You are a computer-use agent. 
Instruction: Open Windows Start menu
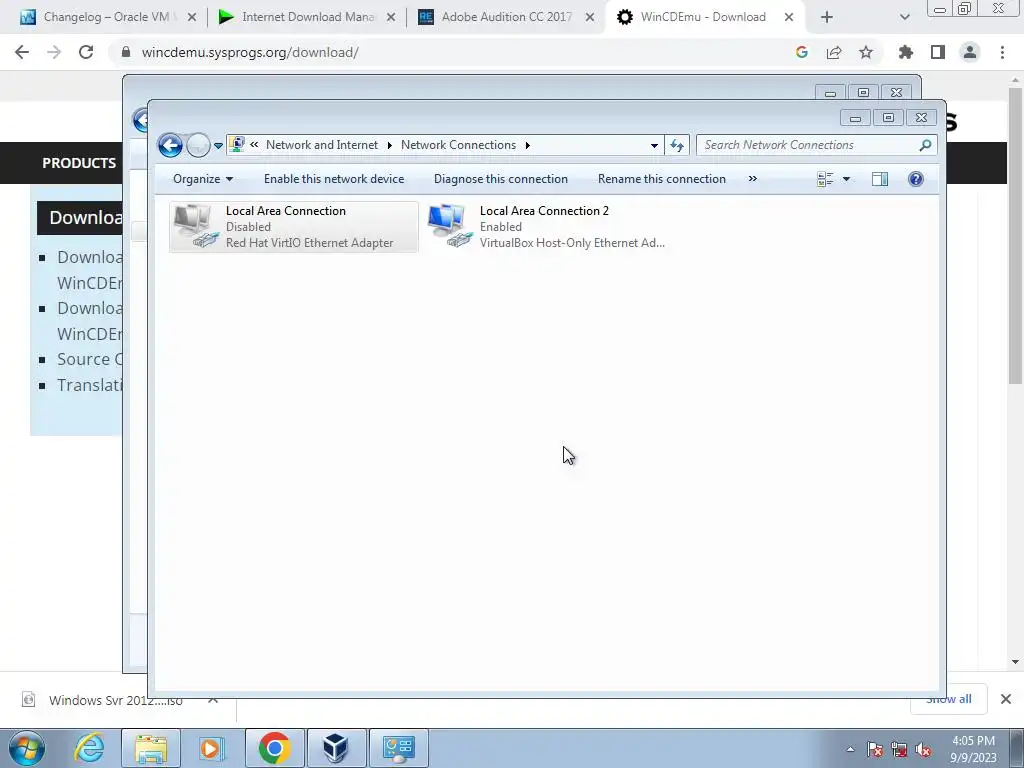26,748
